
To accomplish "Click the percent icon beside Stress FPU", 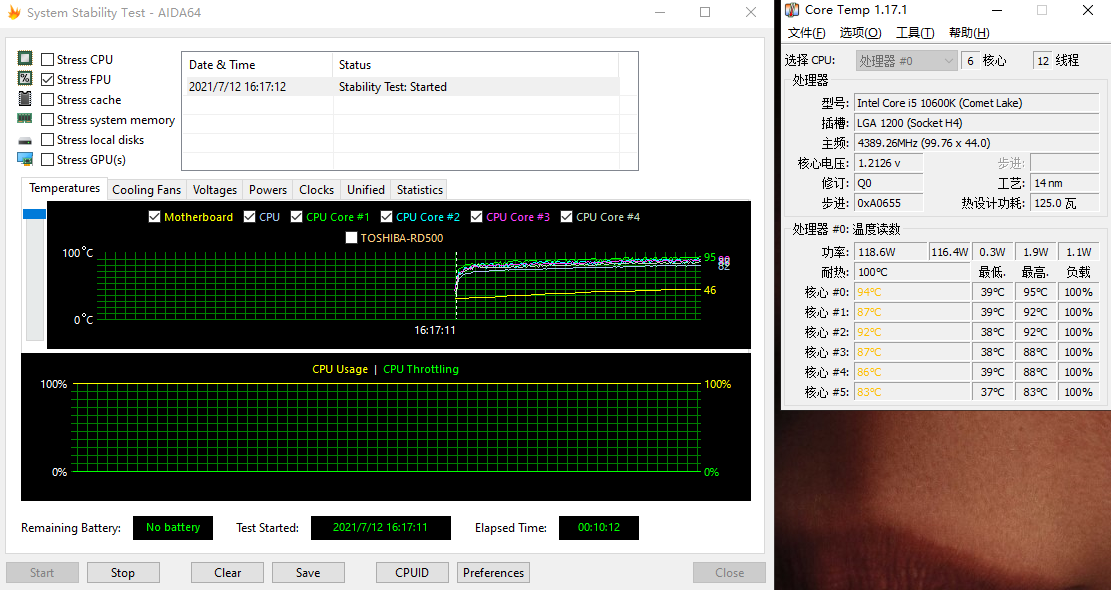I will pos(25,78).
